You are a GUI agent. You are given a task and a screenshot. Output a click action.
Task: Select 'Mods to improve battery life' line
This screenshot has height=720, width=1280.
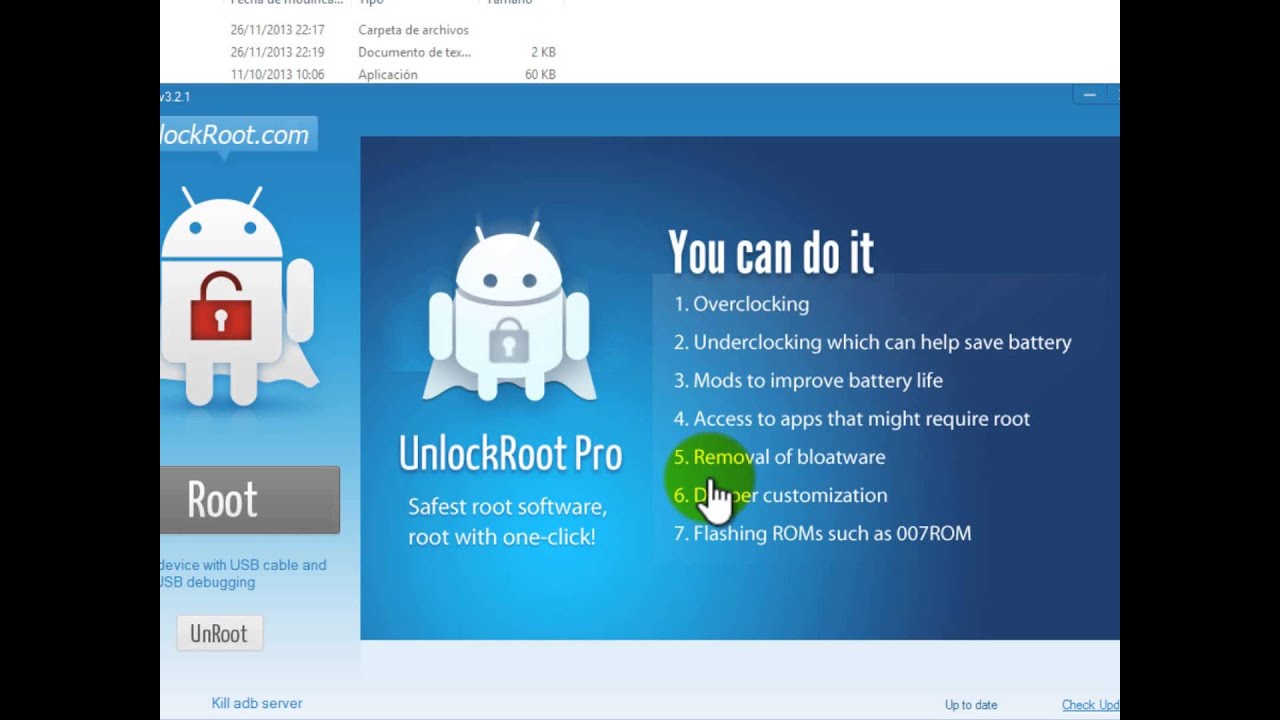coord(808,380)
